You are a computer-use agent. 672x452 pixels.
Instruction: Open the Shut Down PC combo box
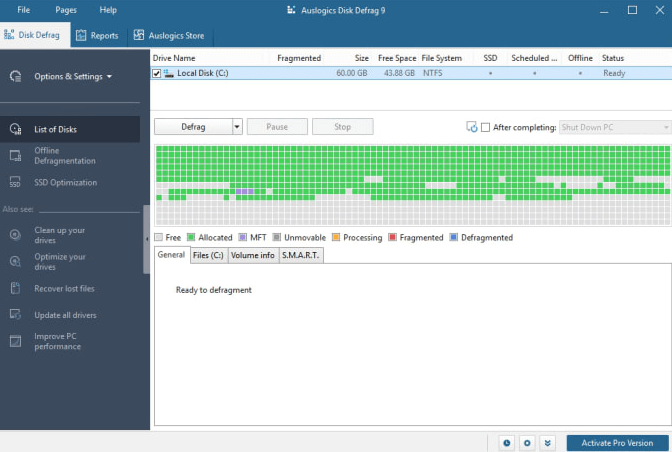click(614, 127)
